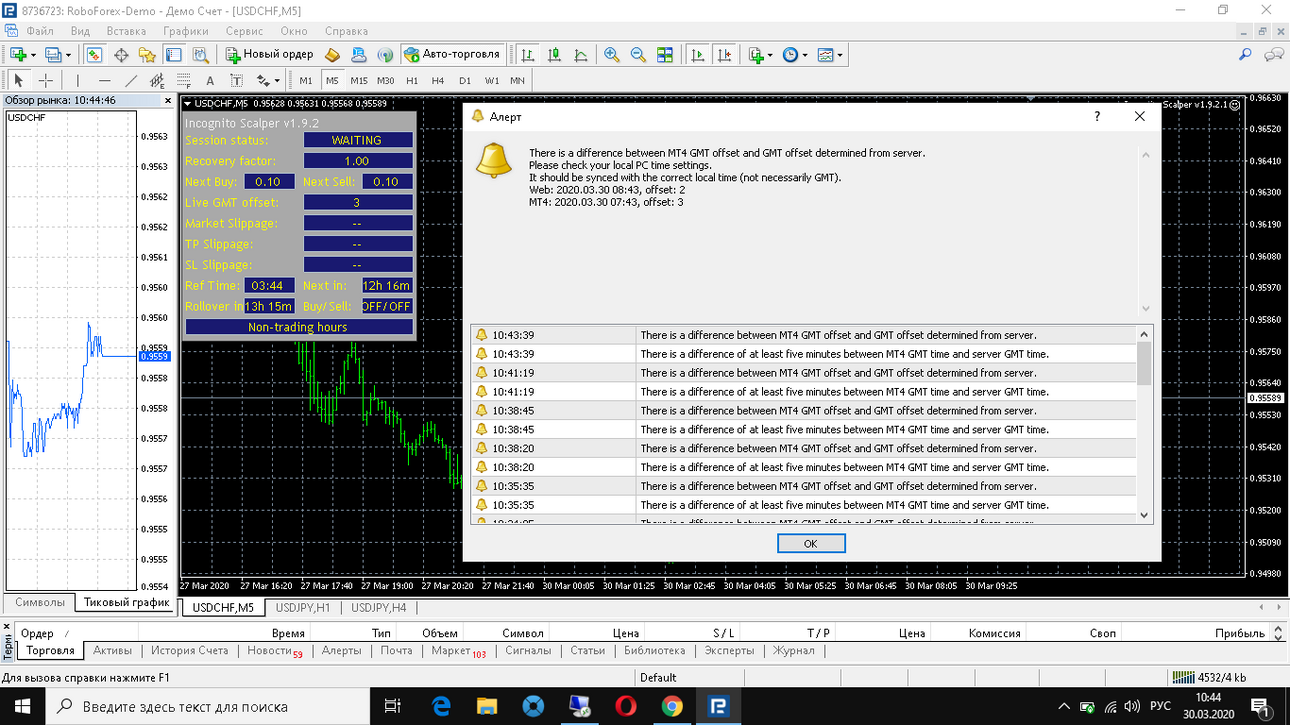Select the text tool A
The height and width of the screenshot is (725, 1290).
tap(210, 80)
